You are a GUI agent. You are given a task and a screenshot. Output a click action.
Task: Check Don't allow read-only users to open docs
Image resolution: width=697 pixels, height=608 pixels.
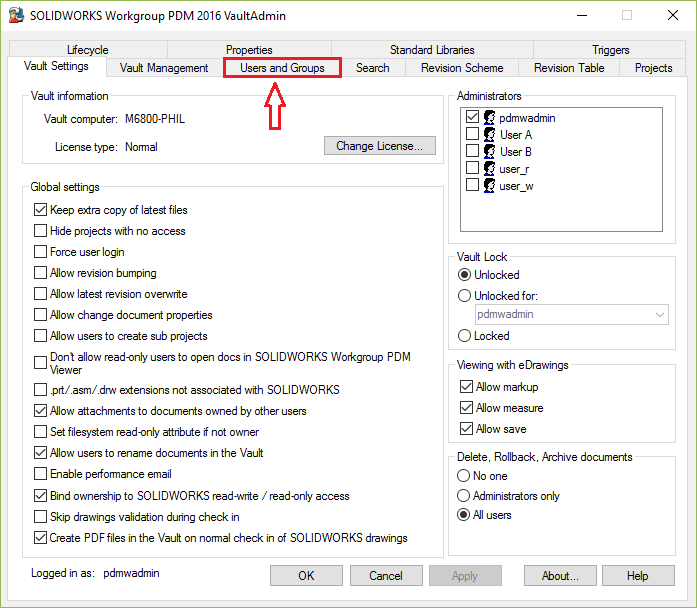pos(40,363)
